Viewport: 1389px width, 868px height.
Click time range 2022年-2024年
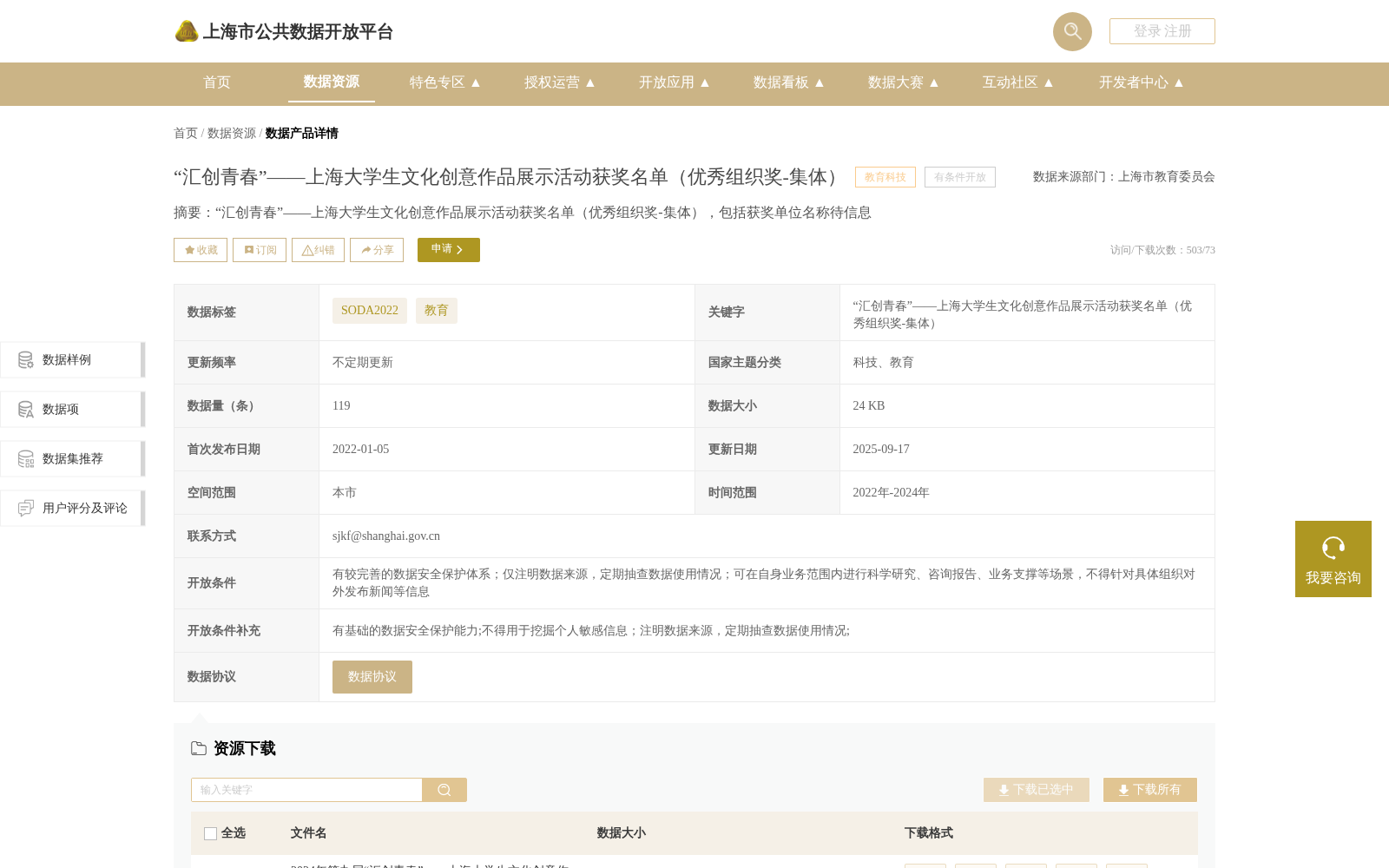(892, 493)
